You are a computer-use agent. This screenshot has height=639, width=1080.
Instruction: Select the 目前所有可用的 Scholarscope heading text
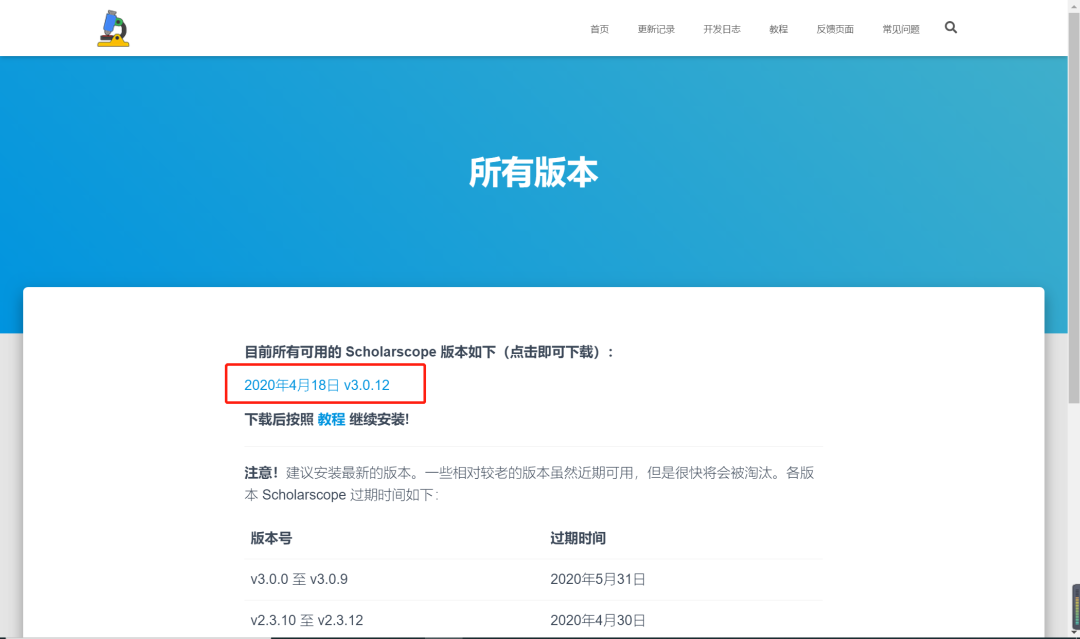click(x=429, y=352)
